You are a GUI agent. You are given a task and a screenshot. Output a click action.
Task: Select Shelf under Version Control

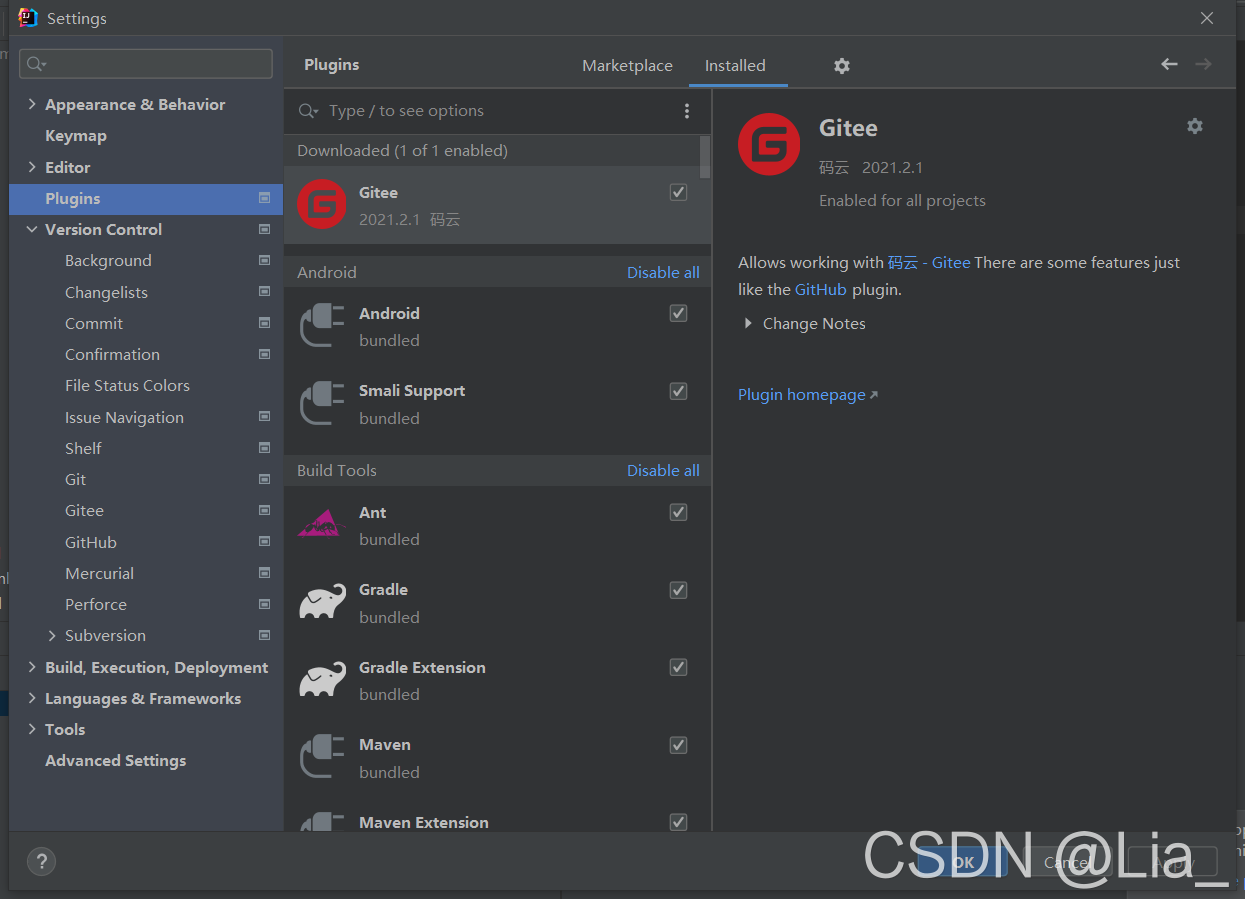tap(83, 448)
